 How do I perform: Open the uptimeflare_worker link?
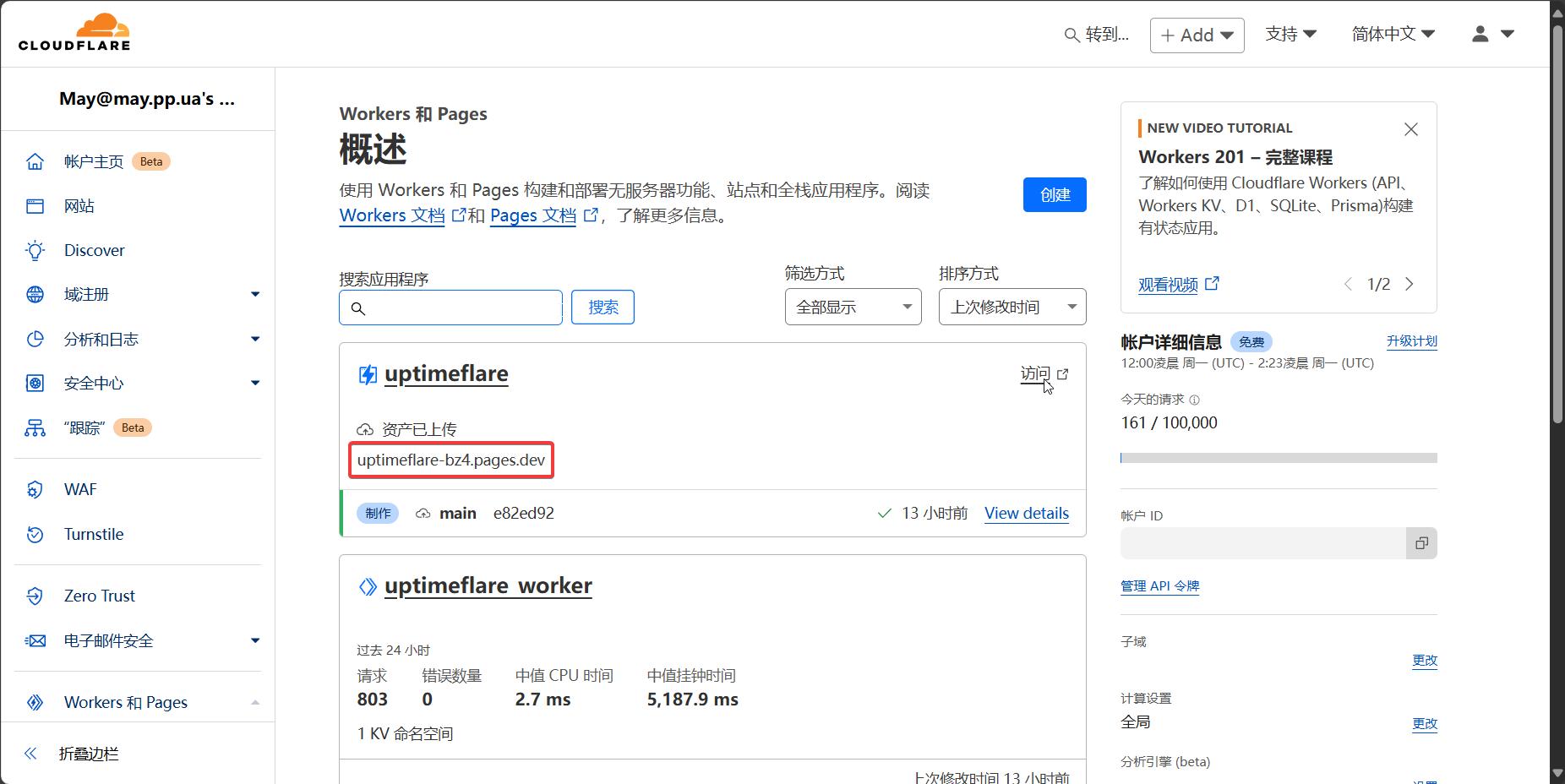pos(488,585)
